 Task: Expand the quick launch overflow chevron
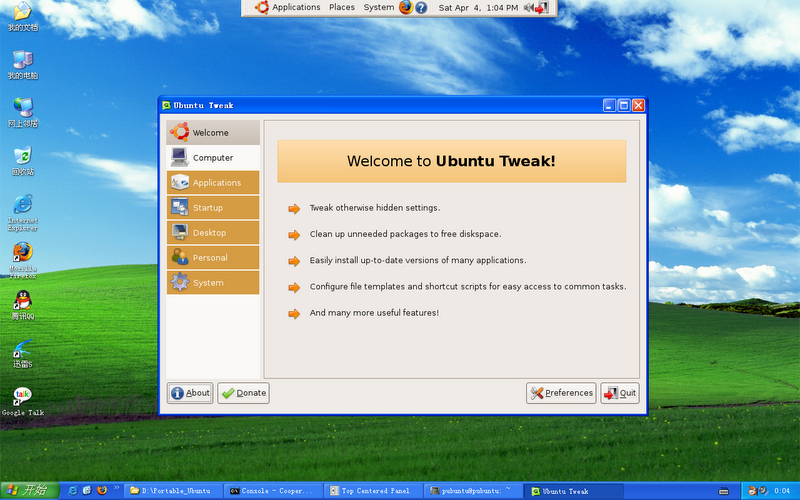click(116, 488)
